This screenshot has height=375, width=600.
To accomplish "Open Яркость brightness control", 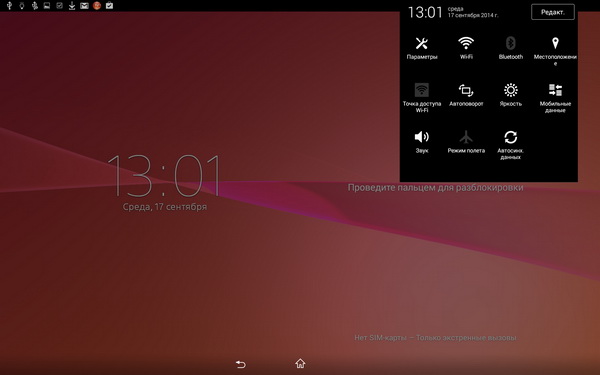I will (x=510, y=95).
